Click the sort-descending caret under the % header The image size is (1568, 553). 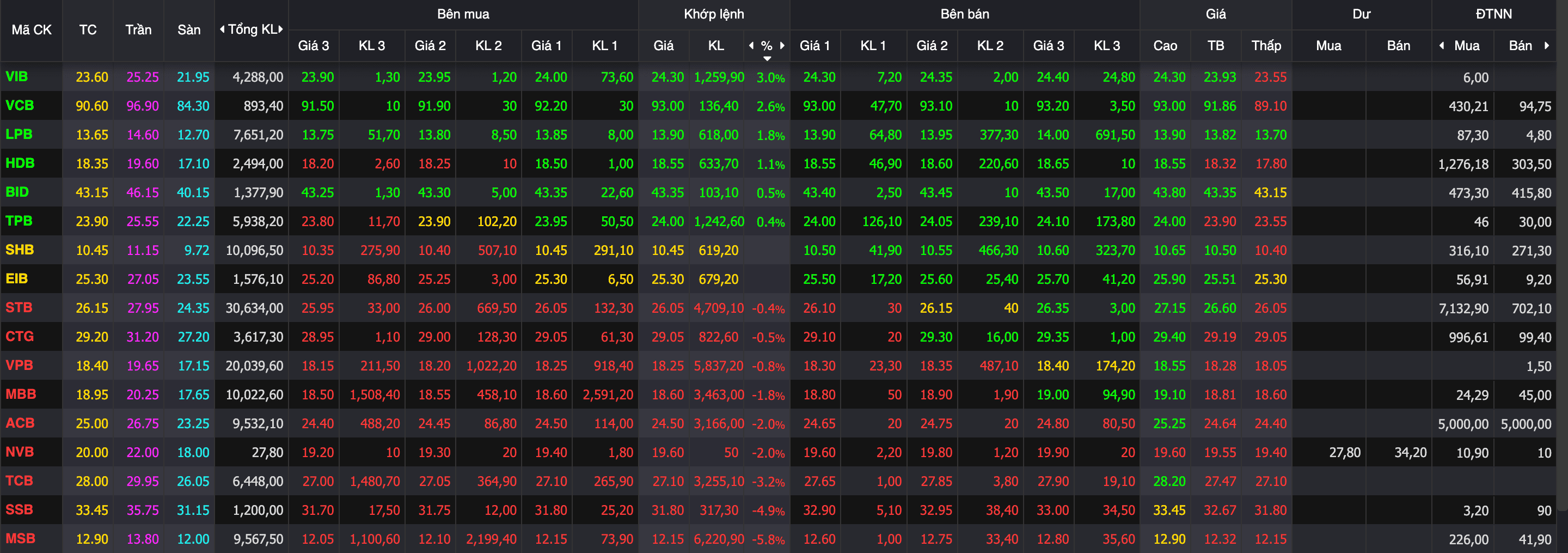pos(767,58)
